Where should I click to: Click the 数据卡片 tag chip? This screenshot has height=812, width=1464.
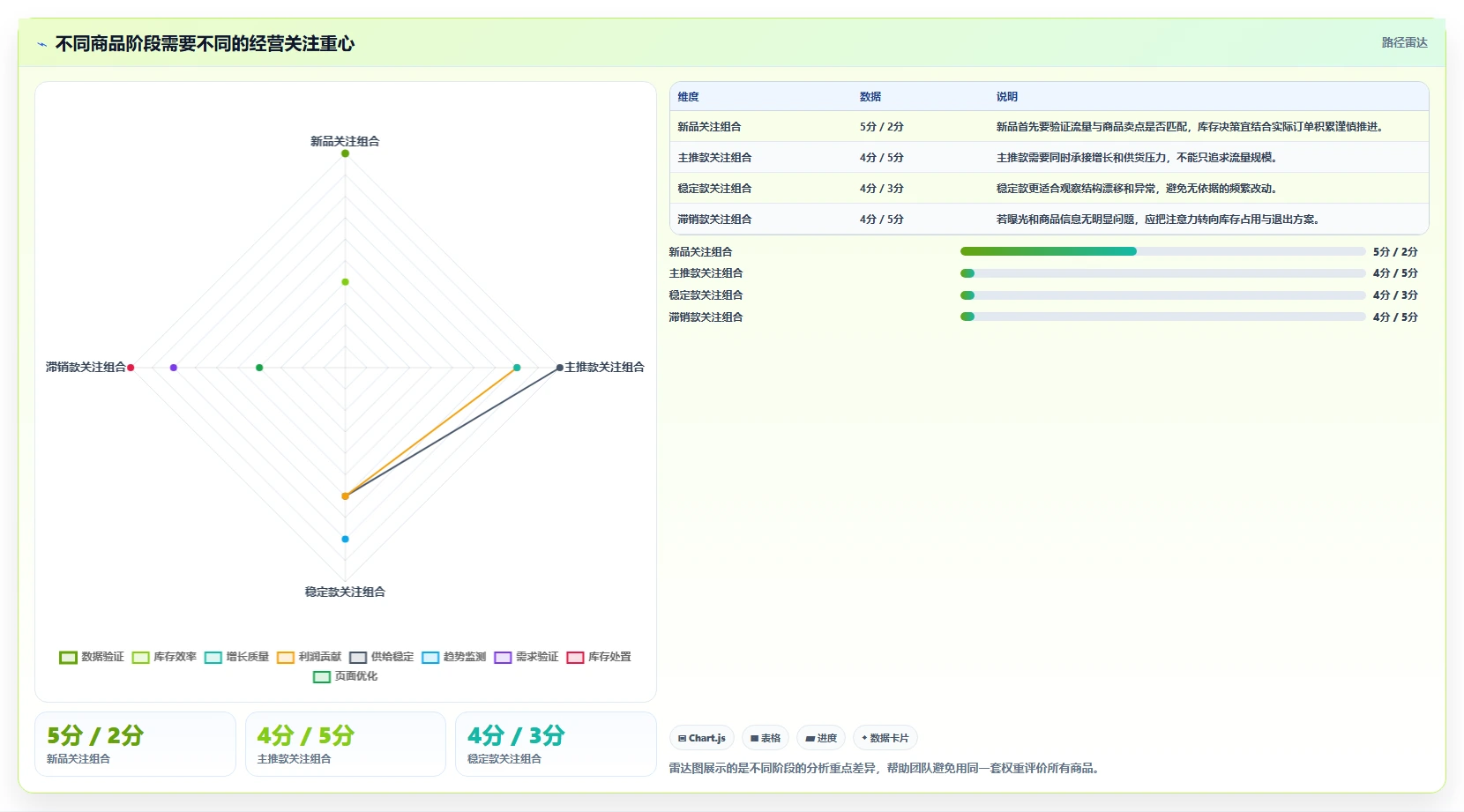pyautogui.click(x=885, y=738)
